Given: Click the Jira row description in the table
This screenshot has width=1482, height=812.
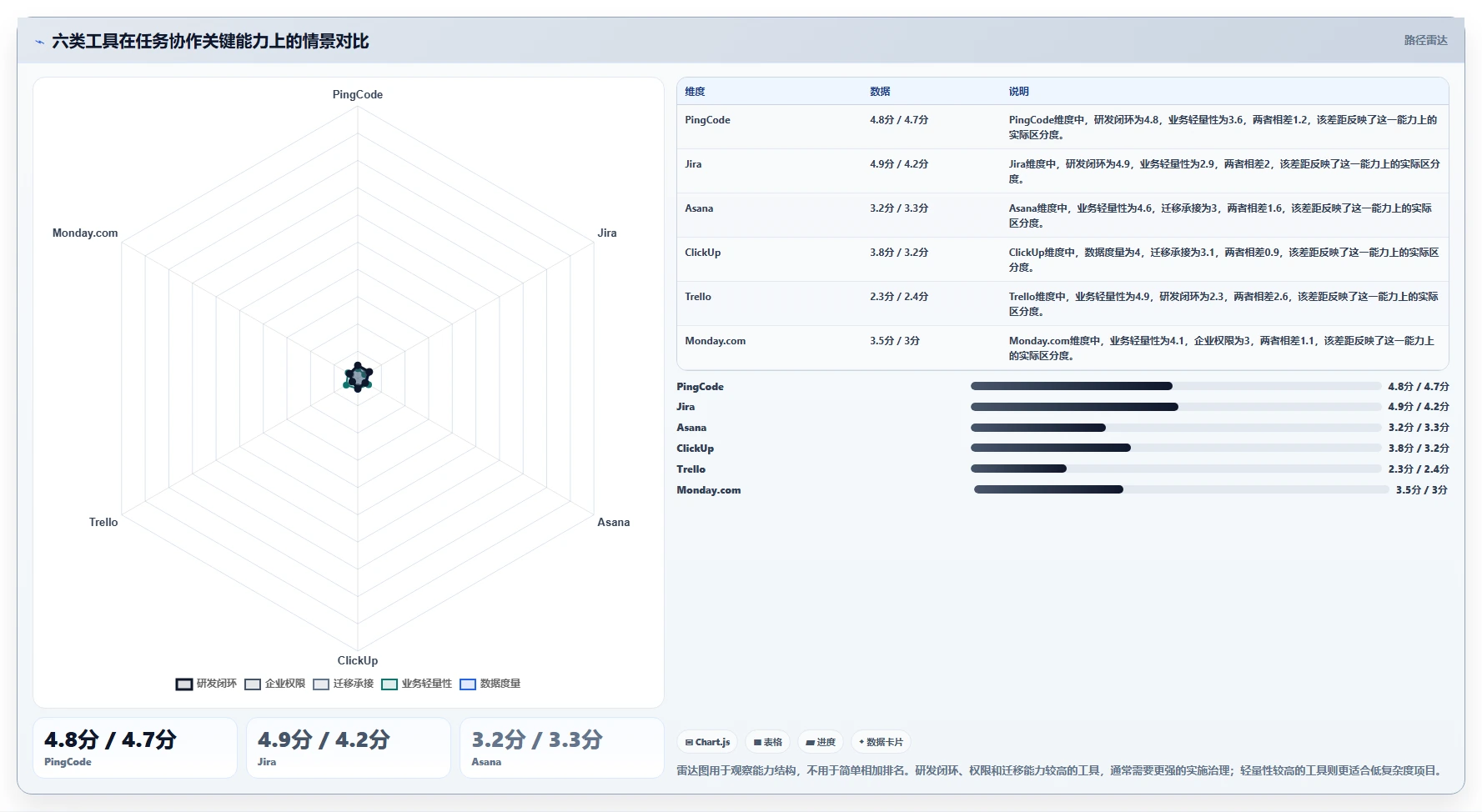Looking at the screenshot, I should [x=1224, y=171].
